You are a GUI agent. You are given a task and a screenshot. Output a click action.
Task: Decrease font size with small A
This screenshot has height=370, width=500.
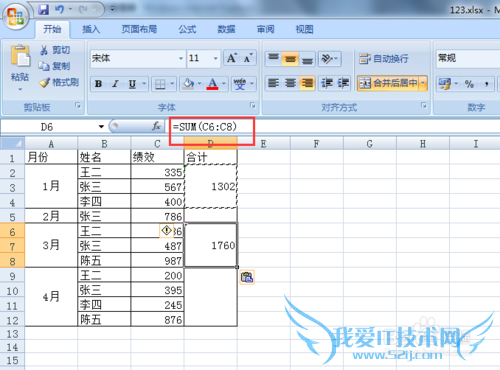[248, 58]
